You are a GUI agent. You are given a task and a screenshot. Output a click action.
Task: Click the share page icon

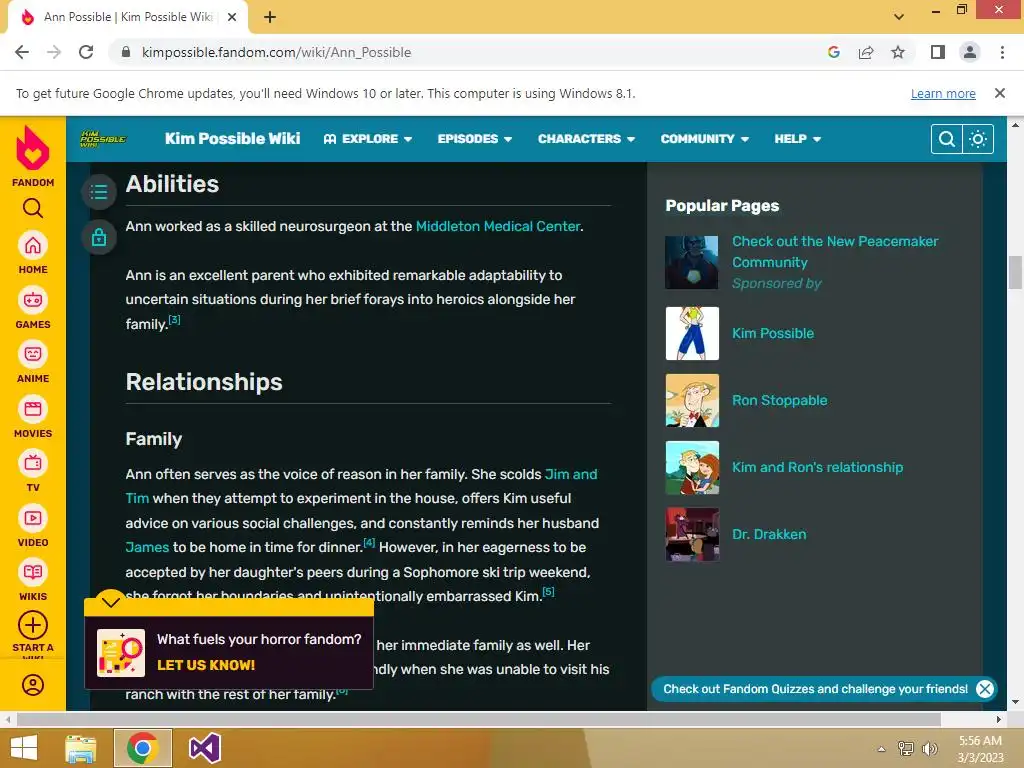866,52
